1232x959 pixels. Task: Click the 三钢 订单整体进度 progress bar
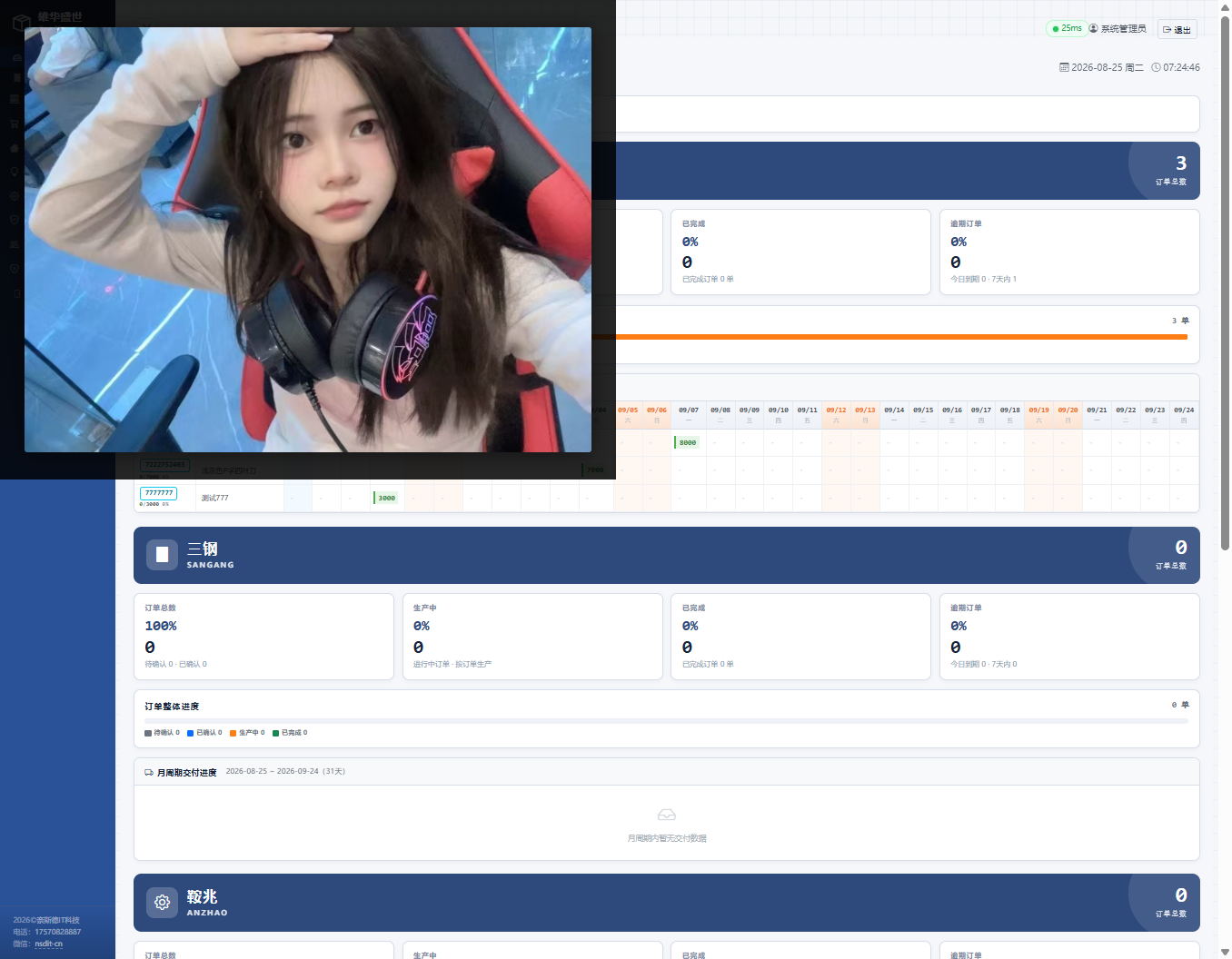tap(666, 721)
